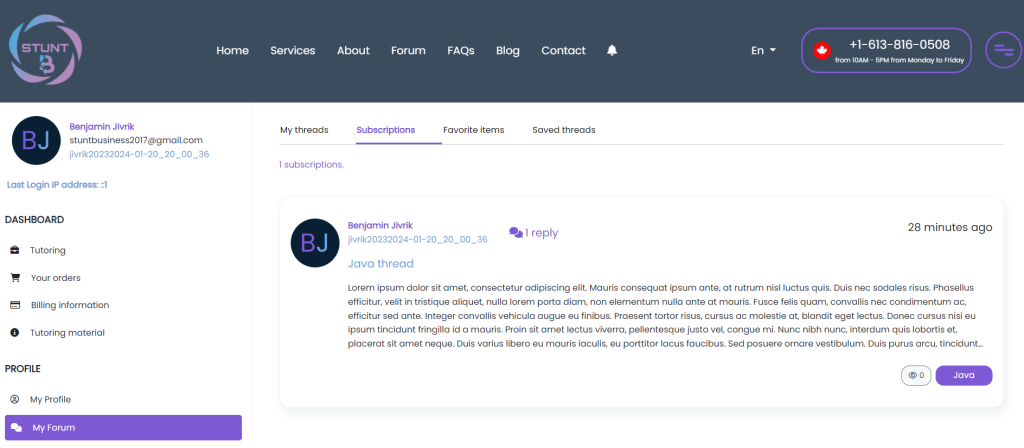Image resolution: width=1024 pixels, height=448 pixels.
Task: Select My Forum in sidebar
Action: click(x=123, y=428)
